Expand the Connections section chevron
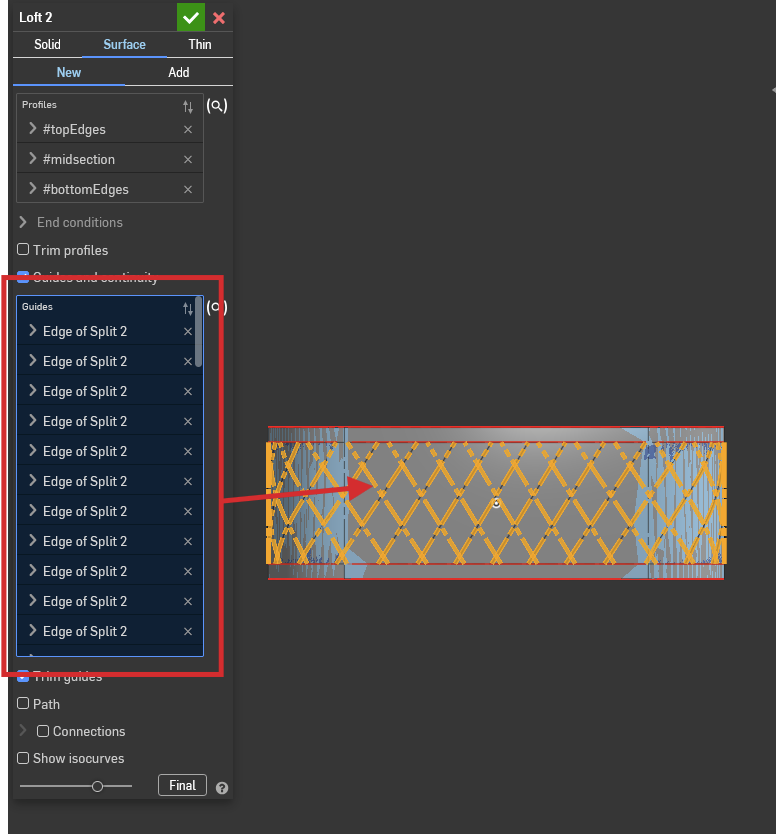Screen dimensions: 776x834 tap(23, 730)
